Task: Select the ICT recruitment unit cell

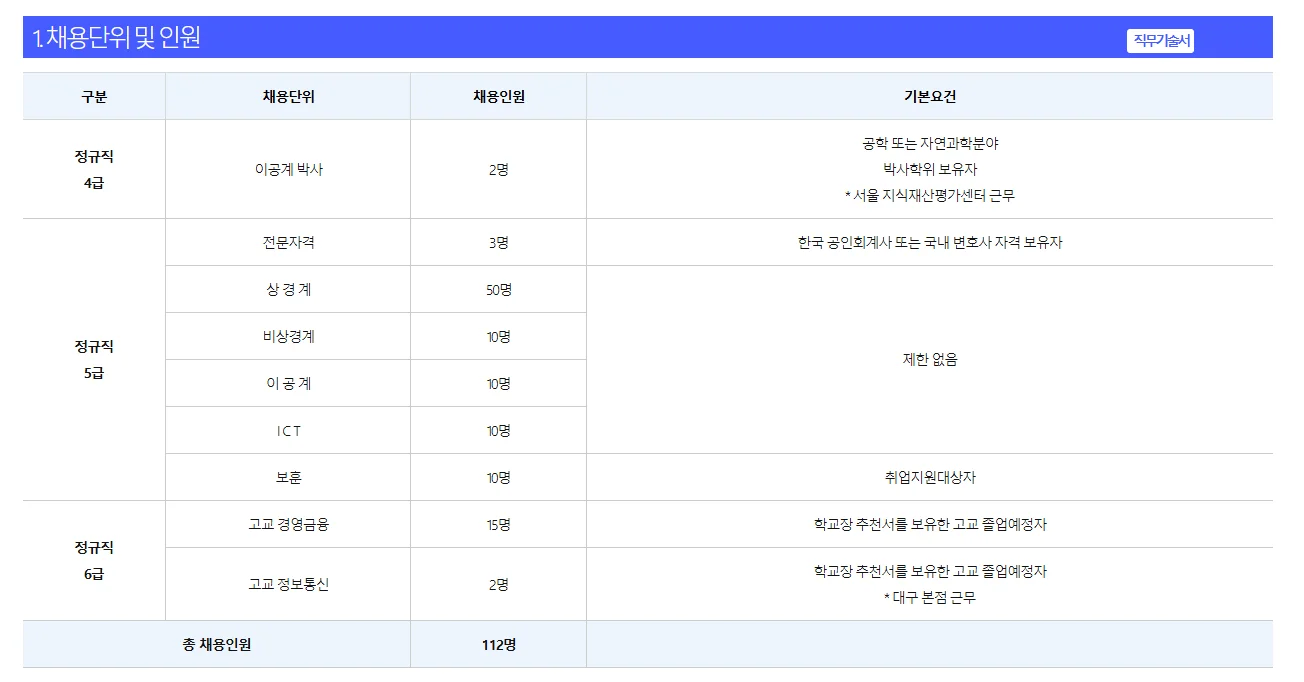Action: coord(287,430)
